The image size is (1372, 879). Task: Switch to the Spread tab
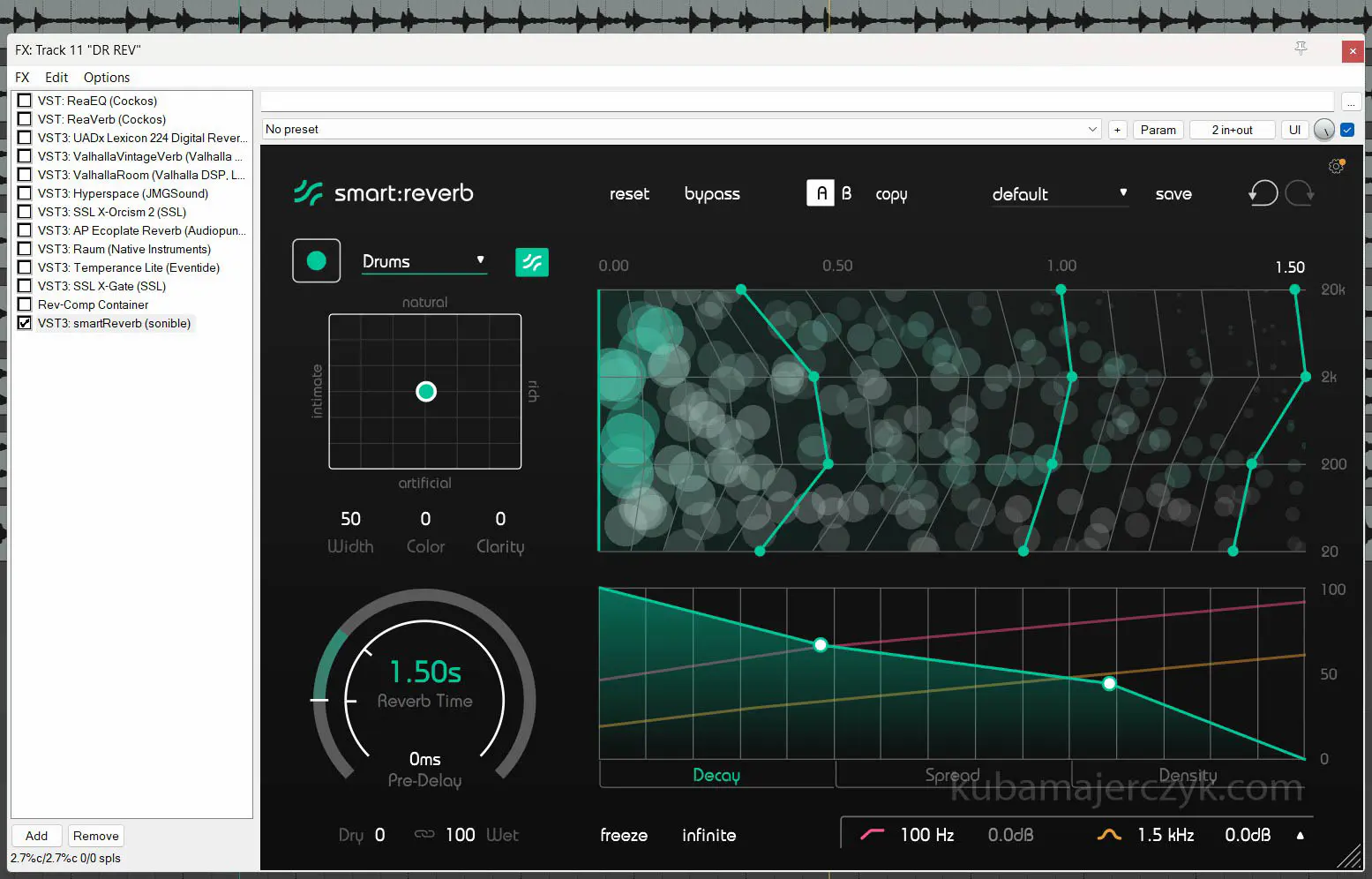point(952,775)
